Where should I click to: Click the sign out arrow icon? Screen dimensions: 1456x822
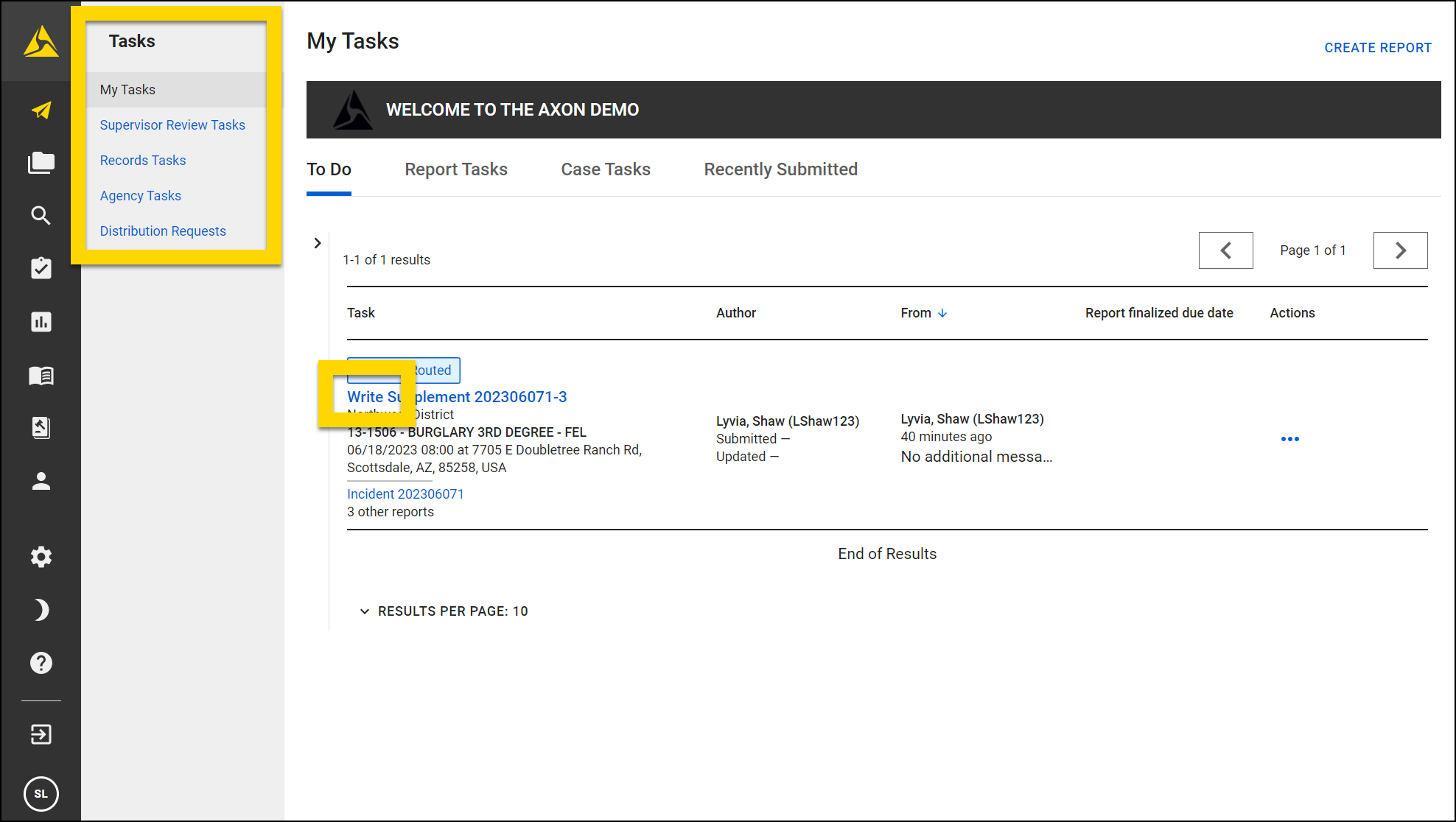(x=41, y=734)
